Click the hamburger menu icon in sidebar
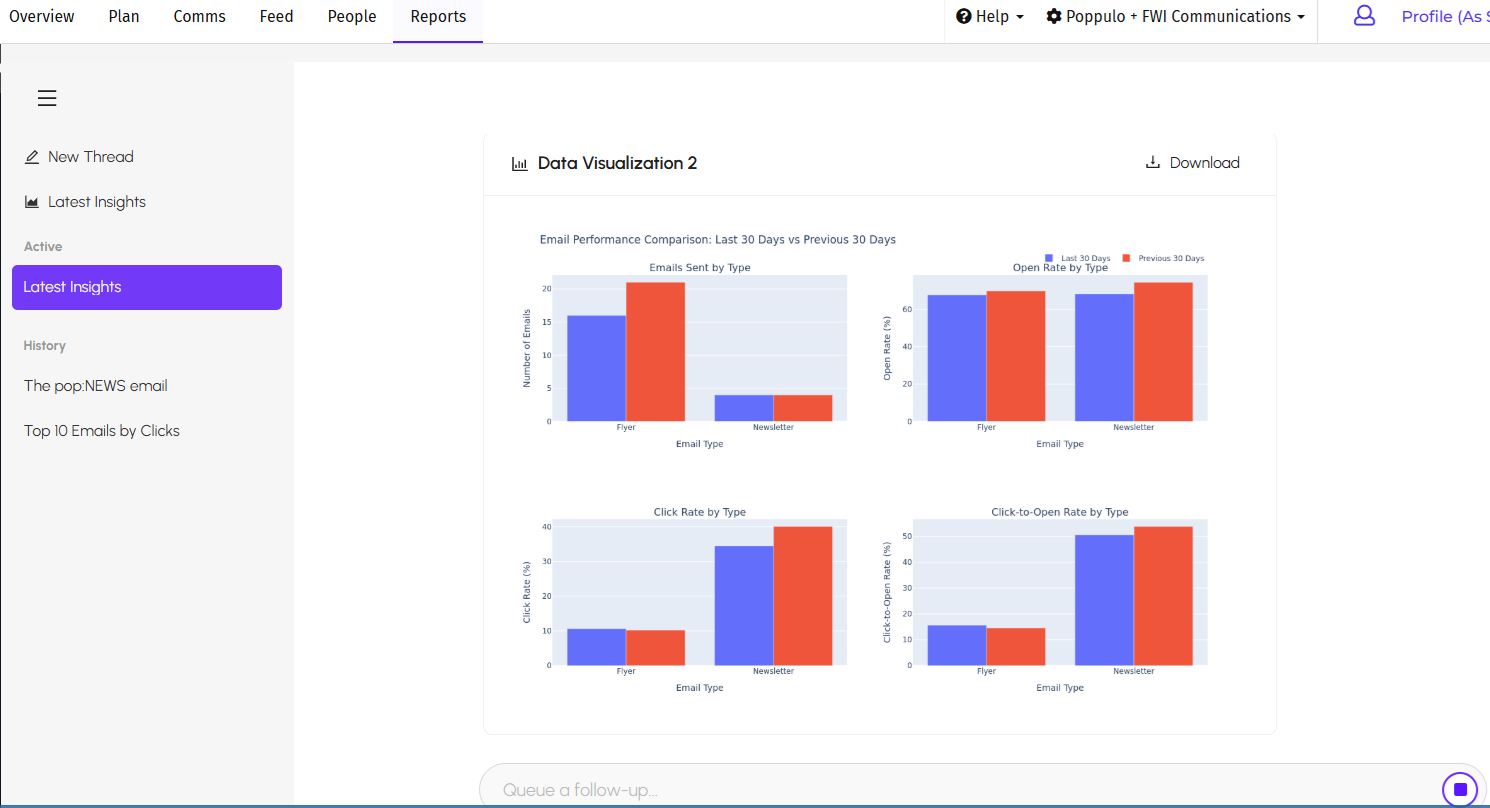 tap(47, 98)
